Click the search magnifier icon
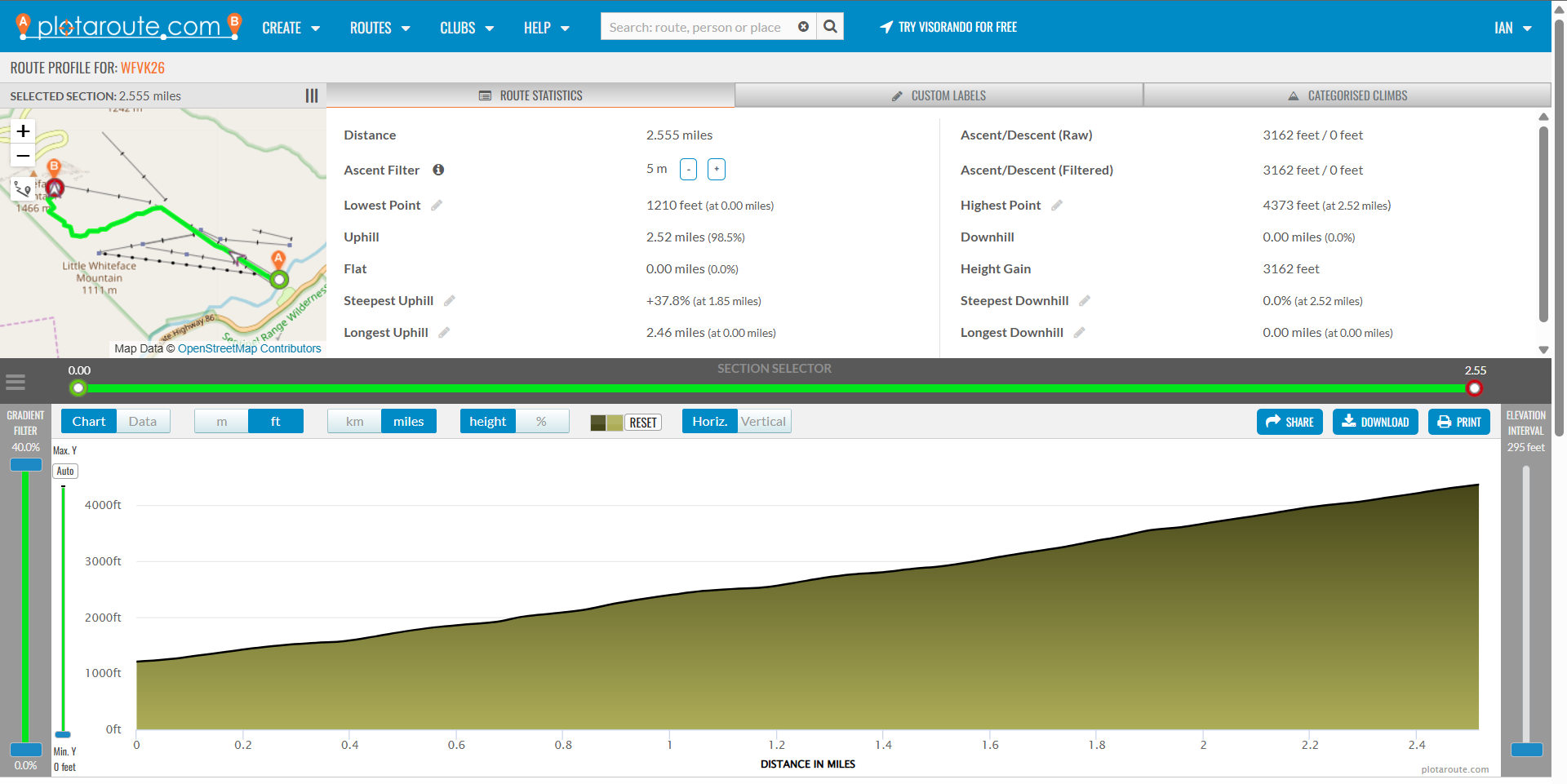Image resolution: width=1567 pixels, height=784 pixels. (830, 27)
